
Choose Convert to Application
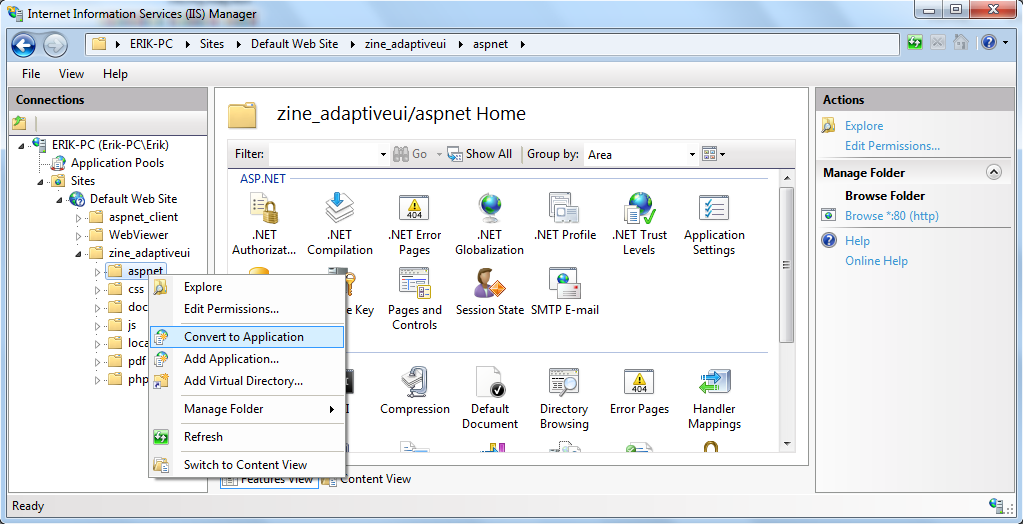(247, 337)
